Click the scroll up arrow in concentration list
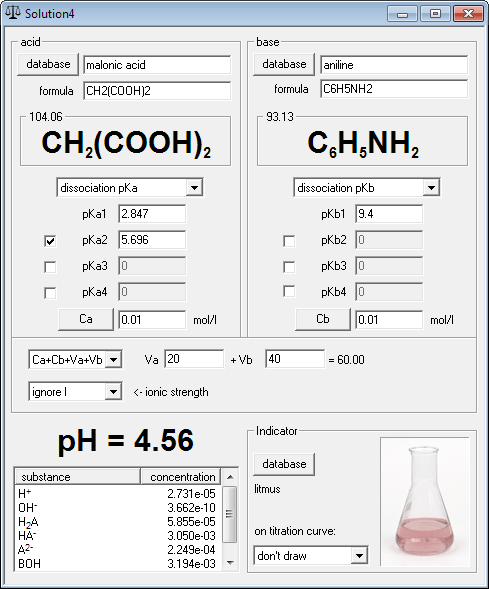 pyautogui.click(x=230, y=477)
